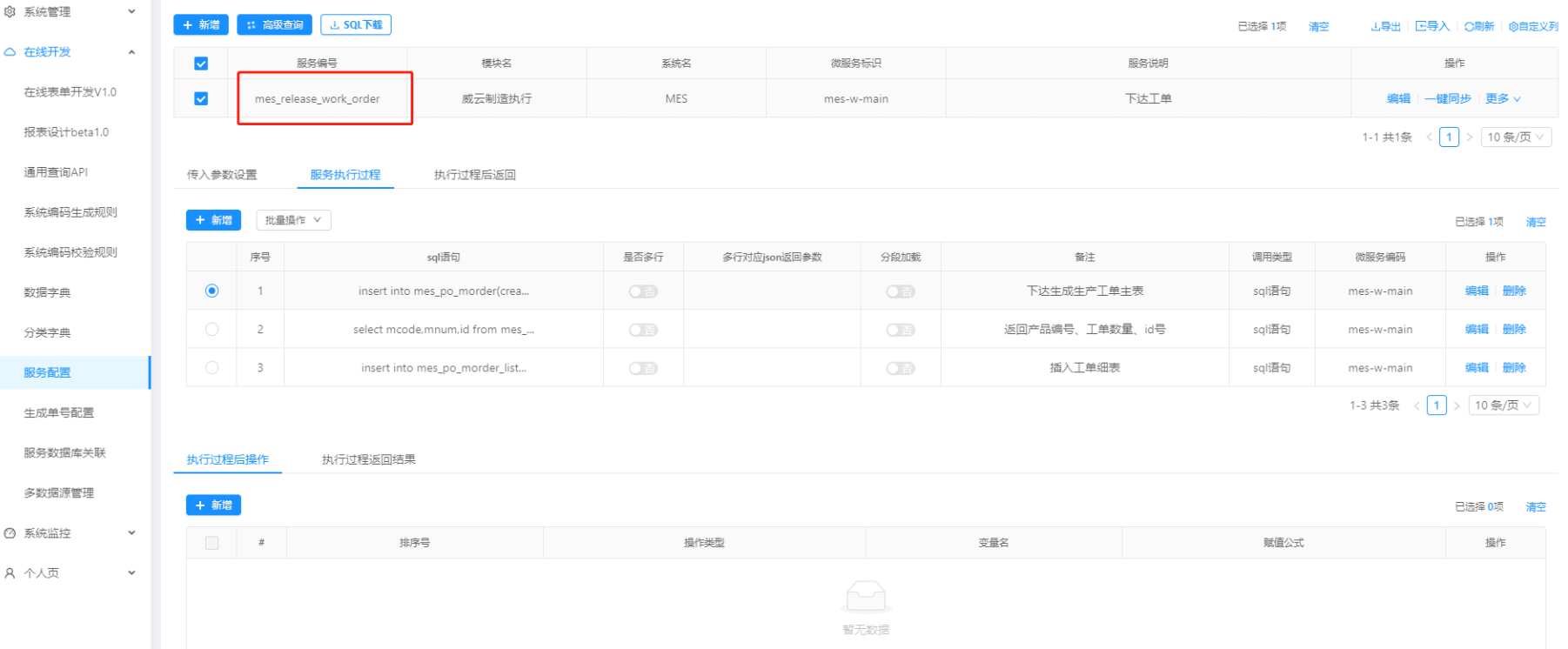Image resolution: width=1568 pixels, height=649 pixels.
Task: Click 清空 link next to 已选择 1项 at top
Action: (x=1319, y=27)
